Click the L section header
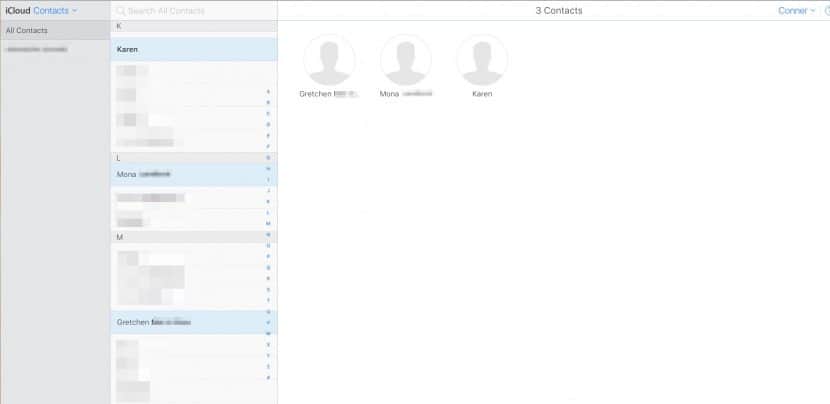This screenshot has height=404, width=830. pos(190,158)
